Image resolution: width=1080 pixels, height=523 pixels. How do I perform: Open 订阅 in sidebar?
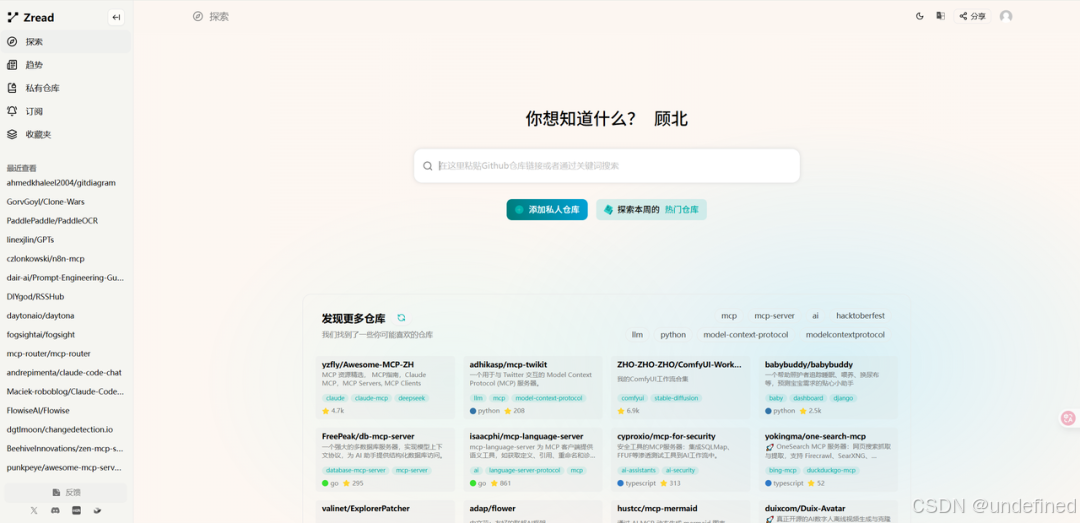(x=65, y=111)
